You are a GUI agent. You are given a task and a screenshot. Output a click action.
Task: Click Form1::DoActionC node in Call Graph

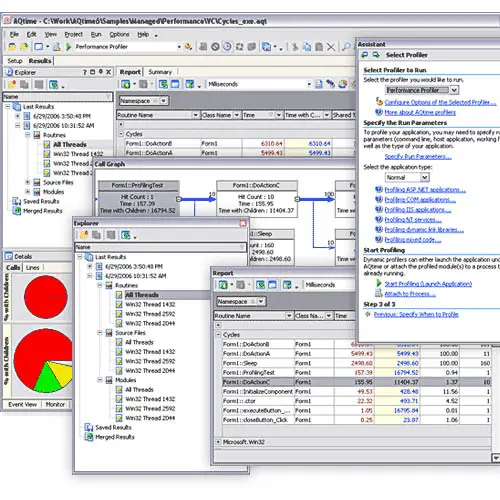[257, 199]
